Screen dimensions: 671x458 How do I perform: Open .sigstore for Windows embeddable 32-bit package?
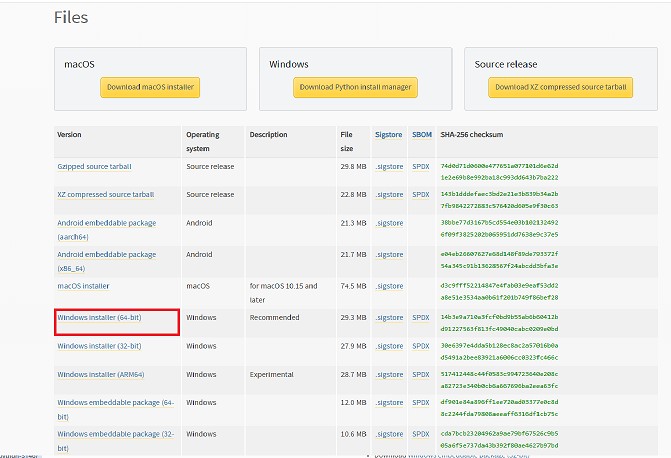(x=389, y=434)
